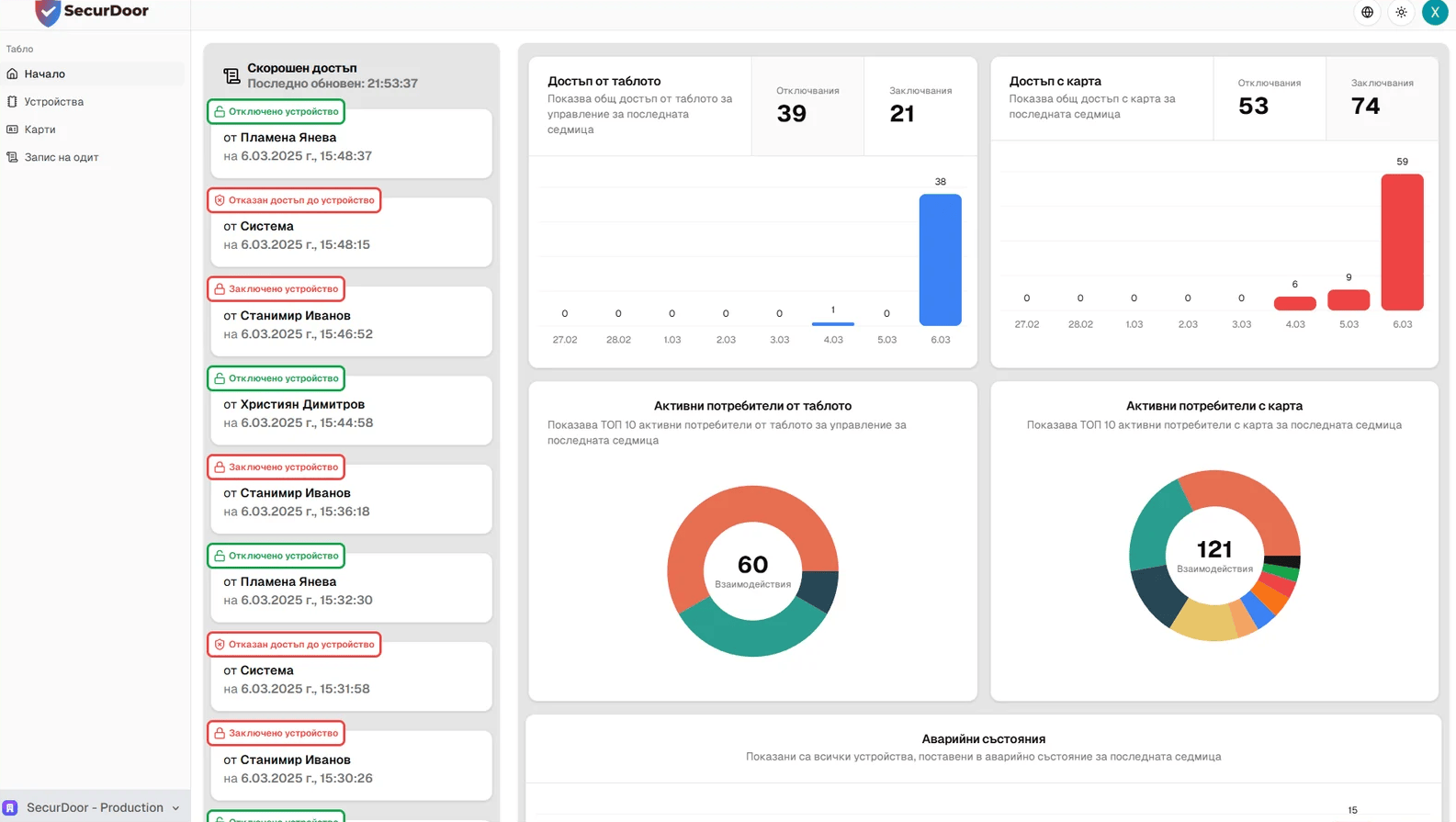
Task: Click the blue 6.03 bar in Достъп от таблото
Action: (940, 260)
